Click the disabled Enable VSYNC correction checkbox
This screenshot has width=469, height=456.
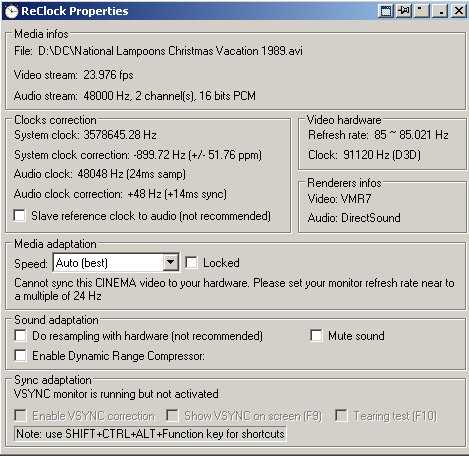(x=20, y=415)
